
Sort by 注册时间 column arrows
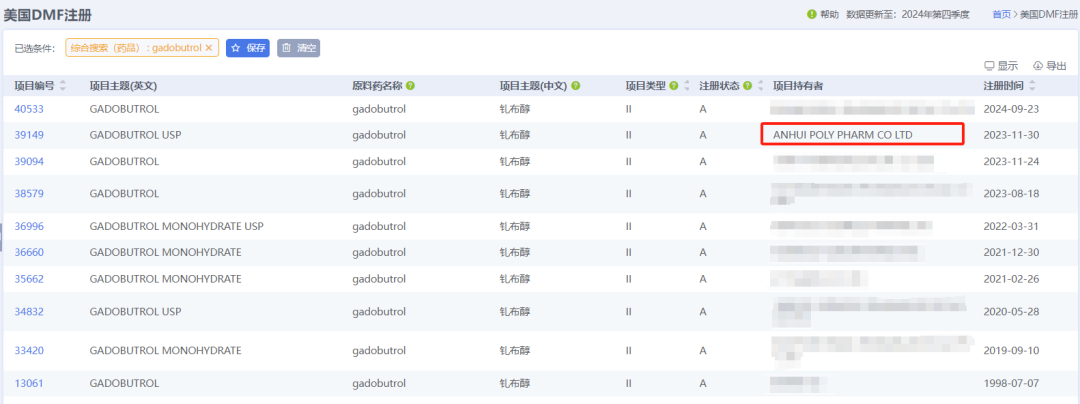1033,86
